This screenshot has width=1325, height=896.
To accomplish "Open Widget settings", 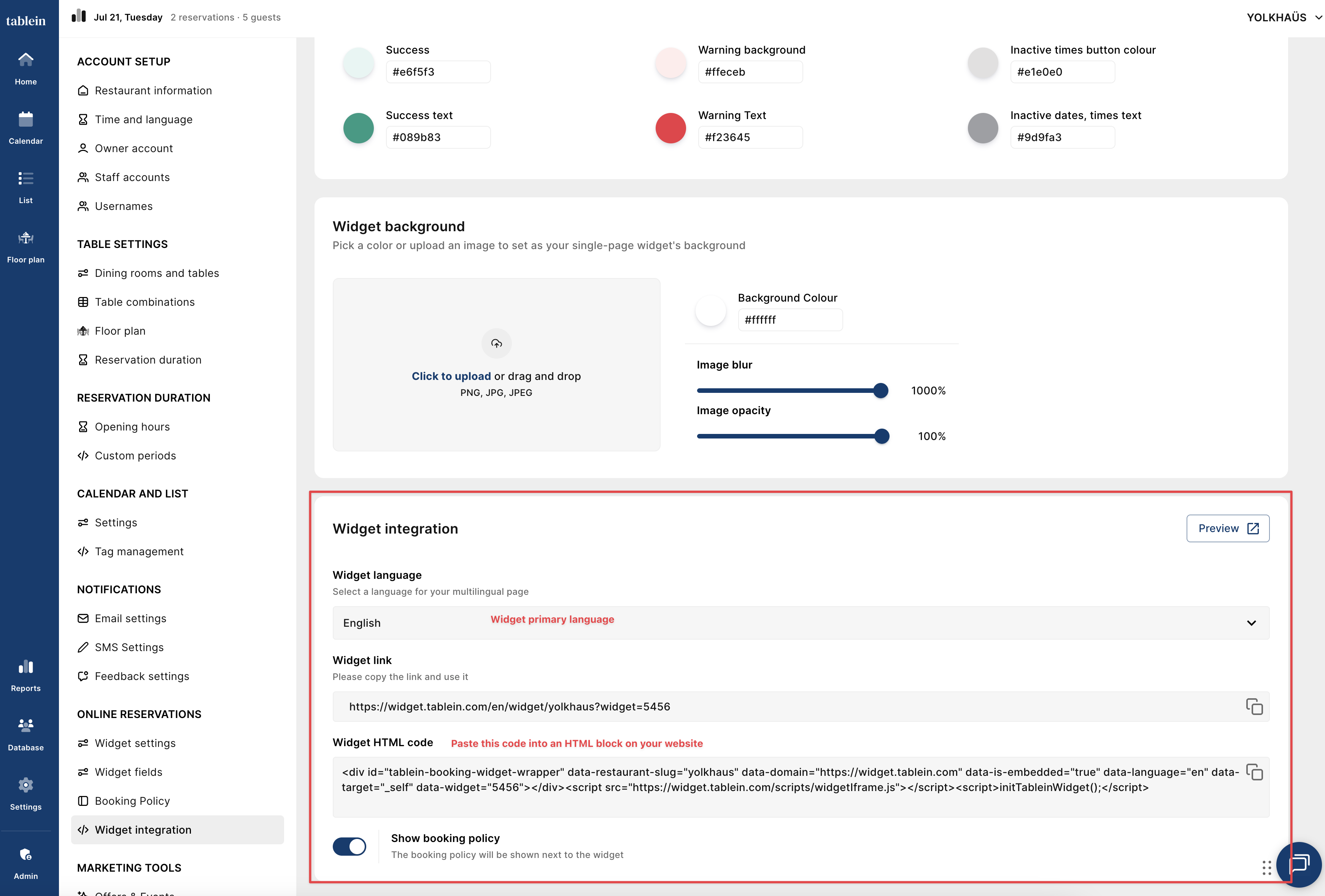I will coord(126,743).
